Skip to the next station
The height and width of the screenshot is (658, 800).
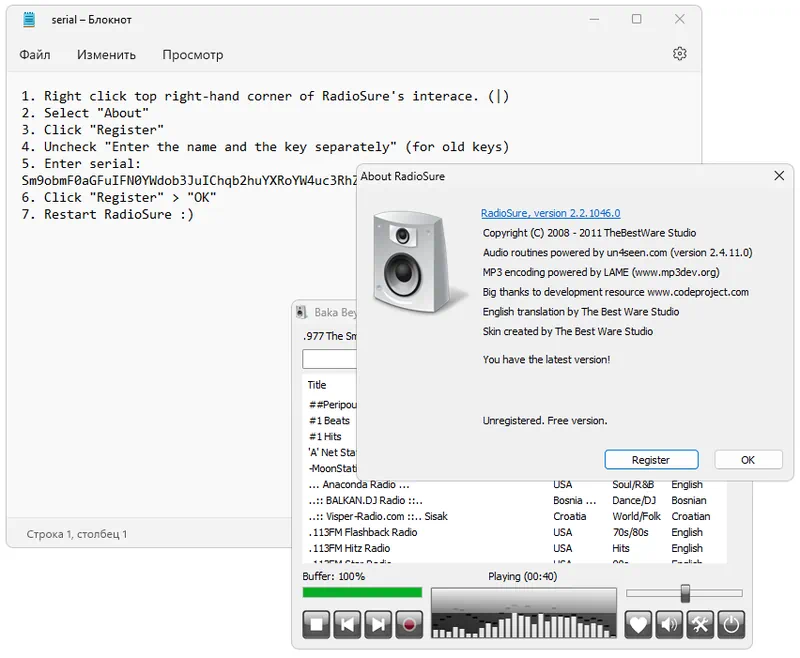click(378, 624)
